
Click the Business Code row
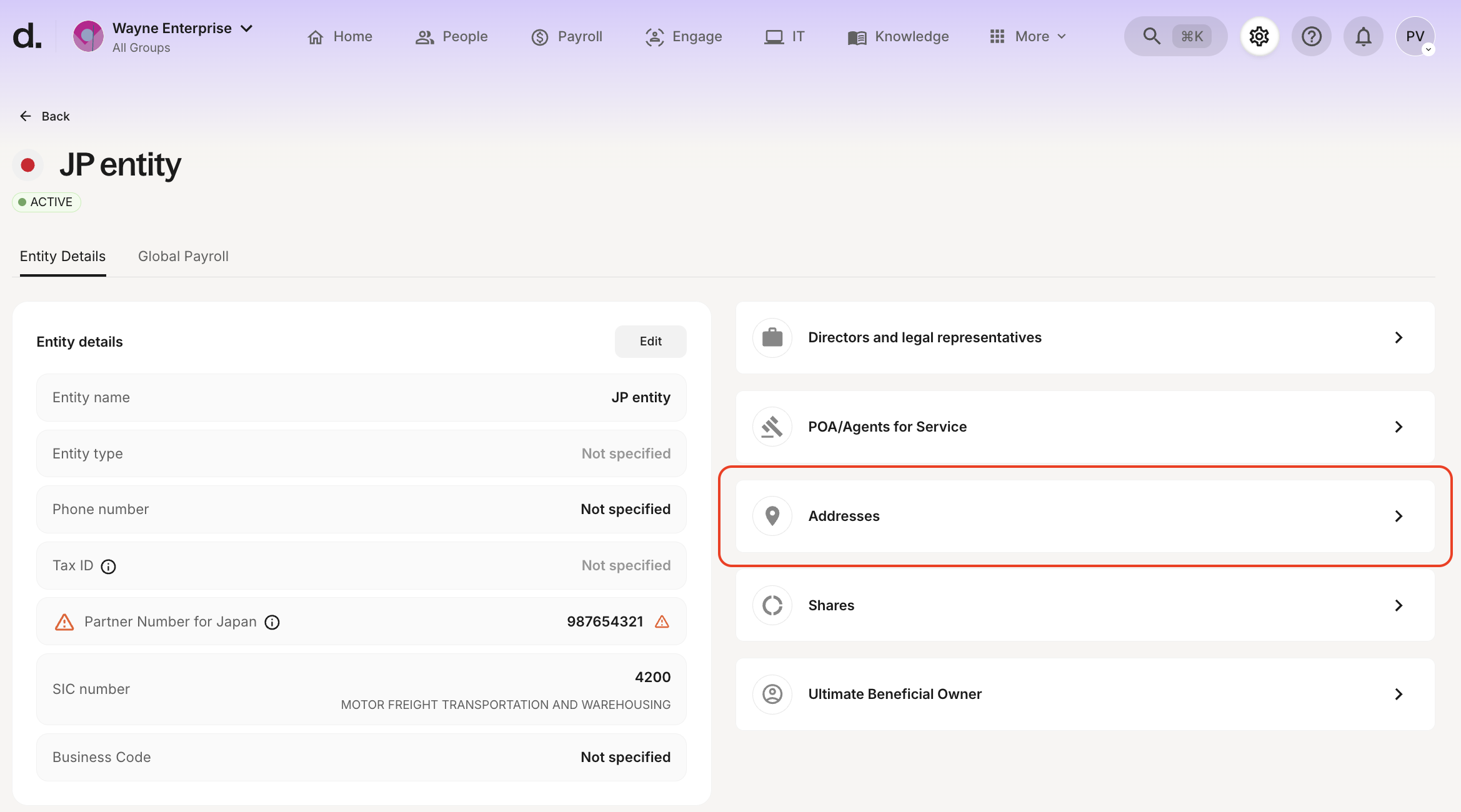[x=361, y=757]
